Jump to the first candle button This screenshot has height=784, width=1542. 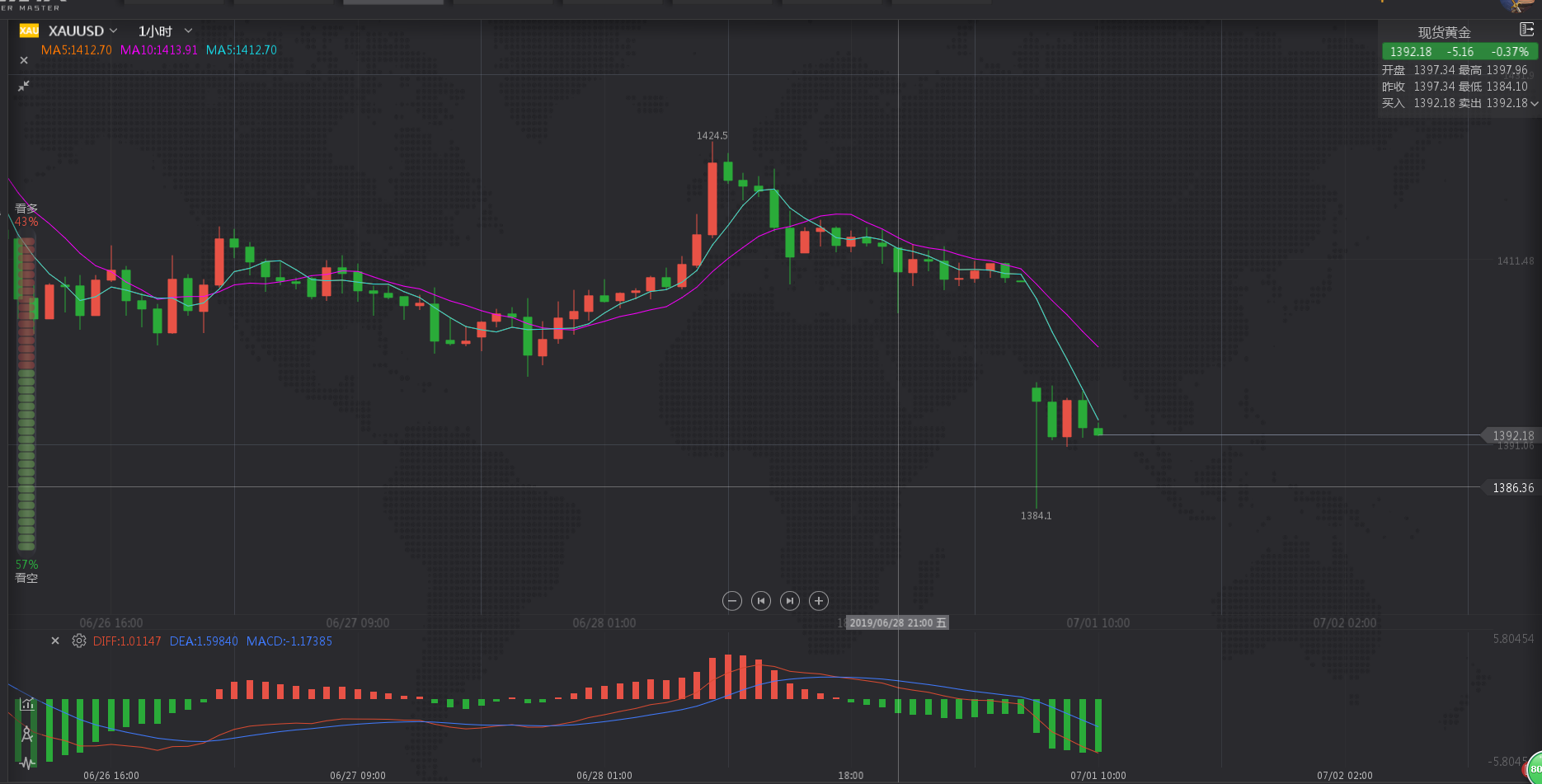[x=761, y=601]
